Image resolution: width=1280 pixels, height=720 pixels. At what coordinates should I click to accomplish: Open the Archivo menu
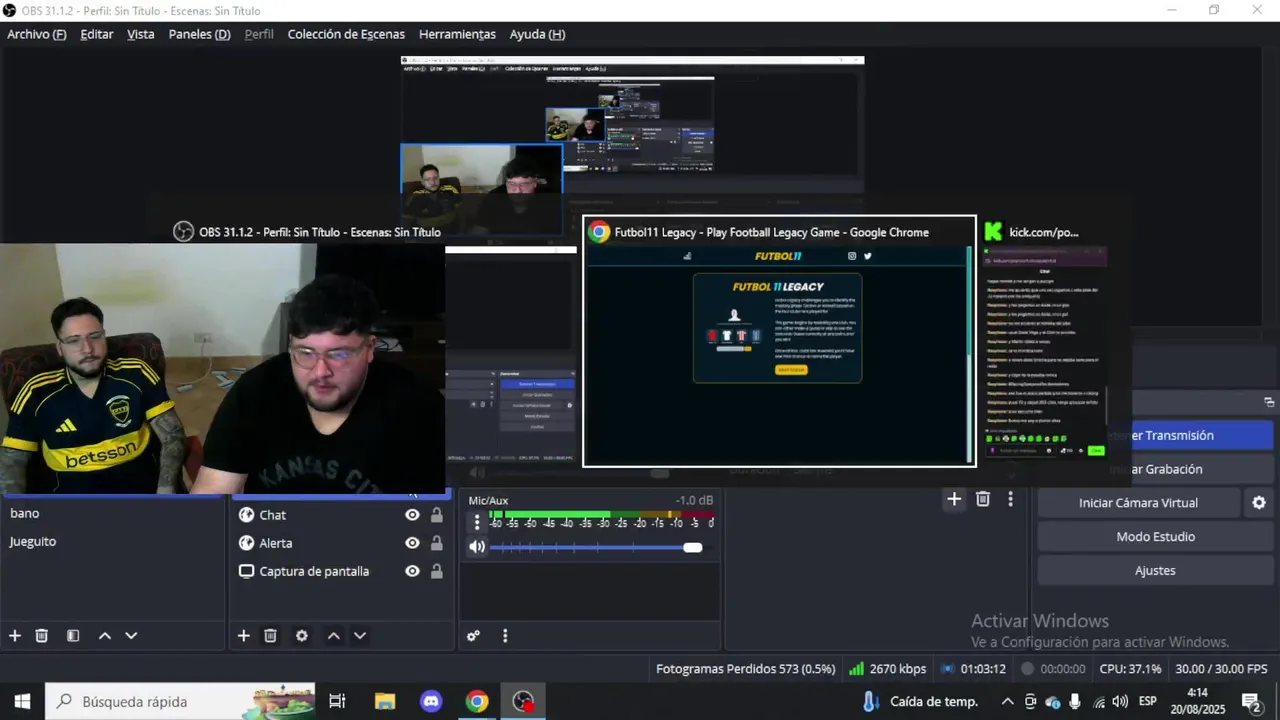[x=37, y=34]
